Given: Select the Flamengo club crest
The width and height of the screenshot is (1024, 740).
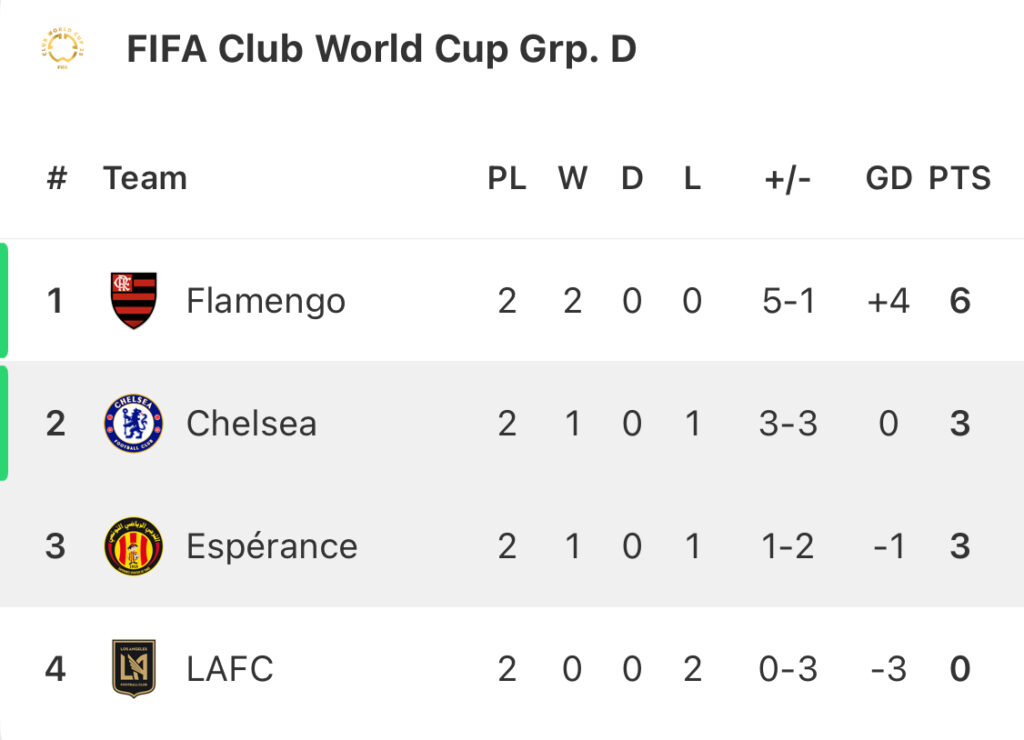Looking at the screenshot, I should (x=134, y=300).
